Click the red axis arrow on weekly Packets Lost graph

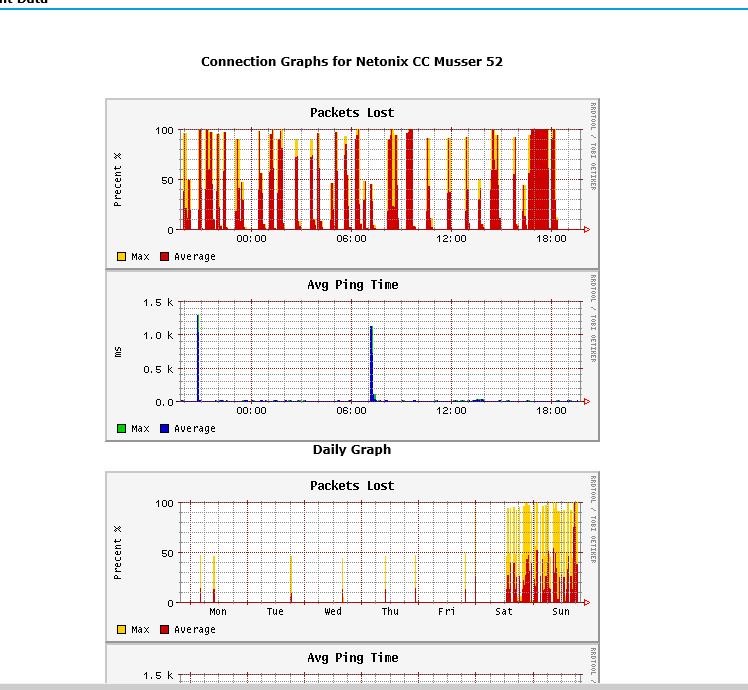tap(587, 603)
